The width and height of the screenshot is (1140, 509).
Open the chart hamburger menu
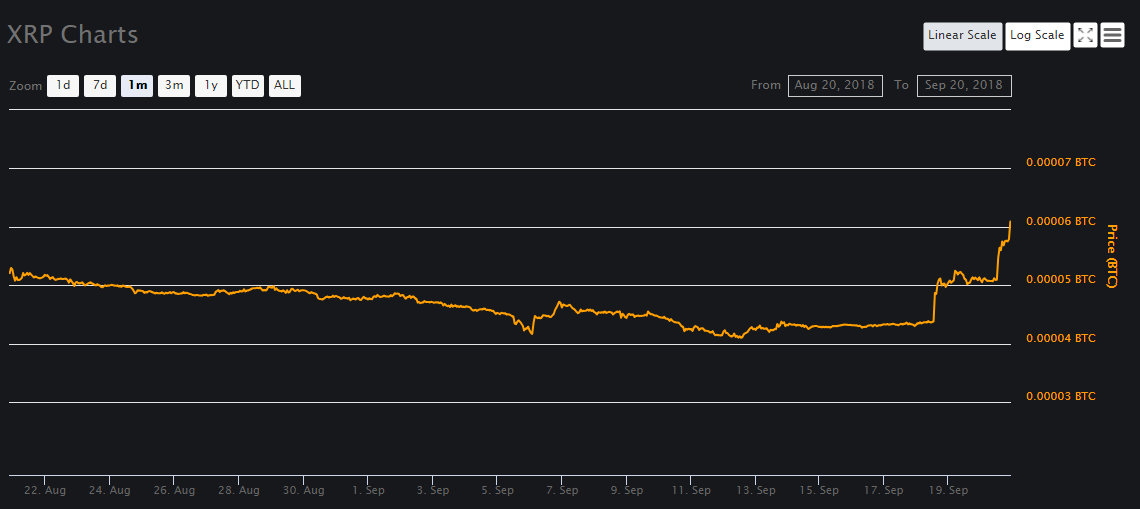point(1112,35)
